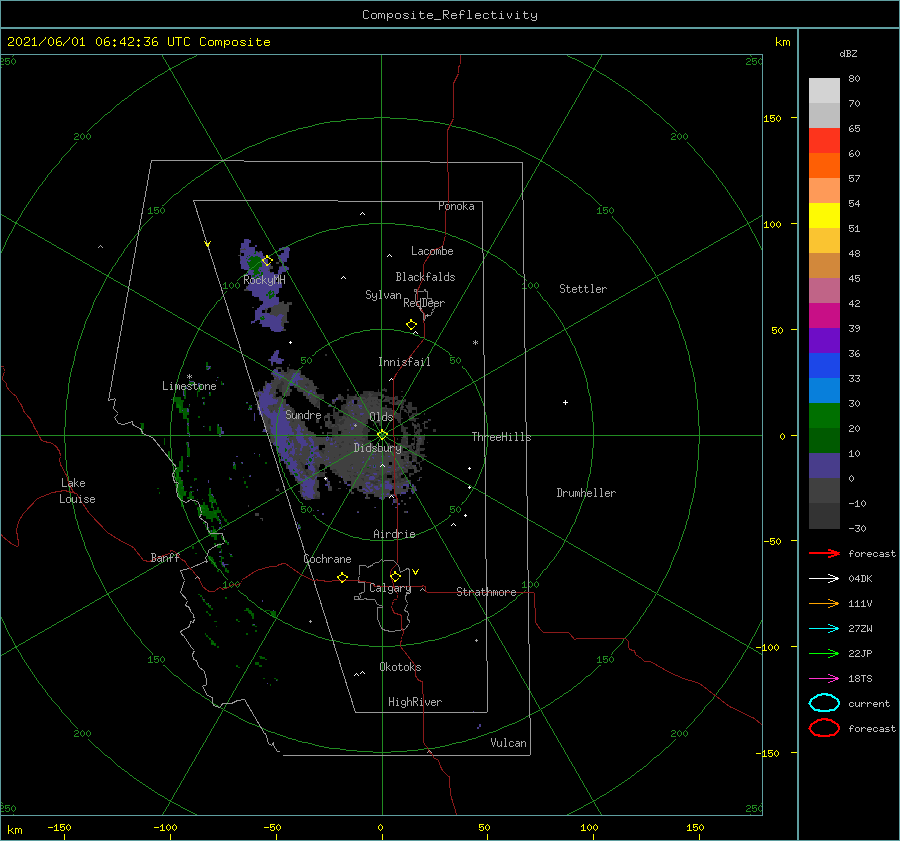Click the Blackfalds label
This screenshot has width=900, height=841.
[x=425, y=277]
